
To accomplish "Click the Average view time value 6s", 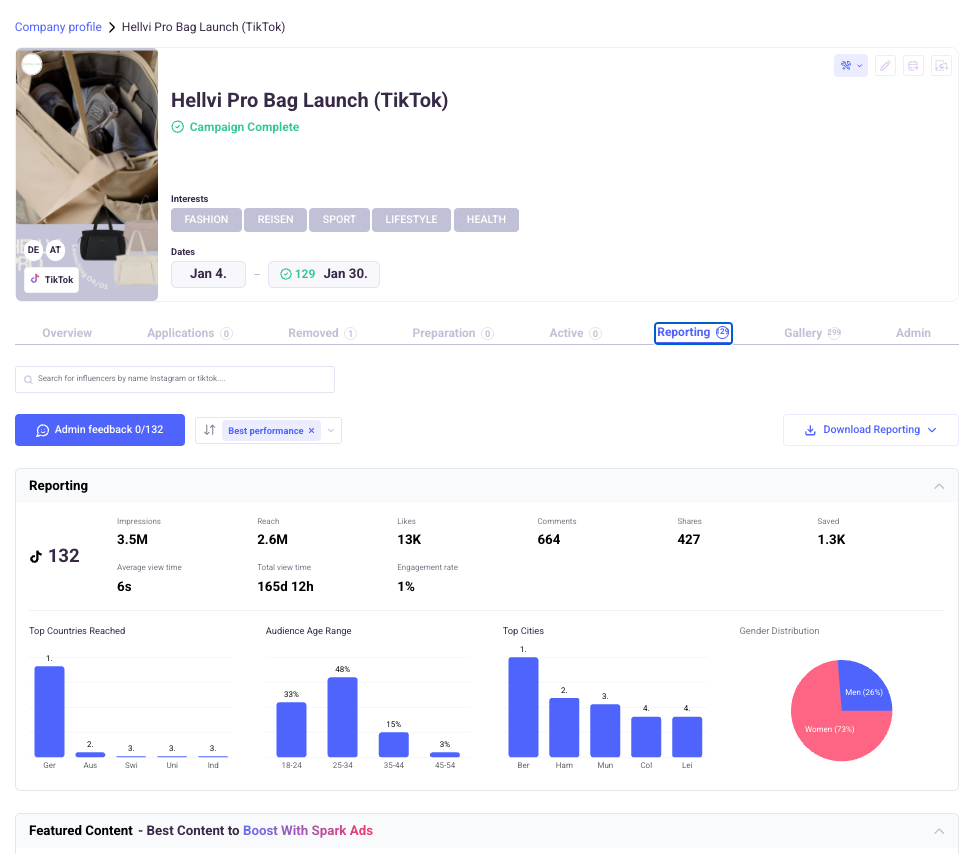I will coord(124,586).
